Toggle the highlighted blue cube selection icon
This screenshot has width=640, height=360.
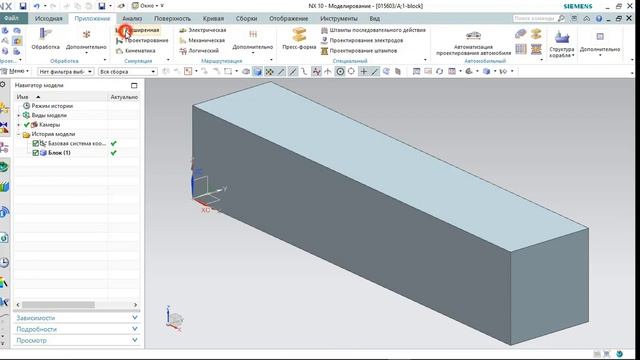[x=257, y=71]
